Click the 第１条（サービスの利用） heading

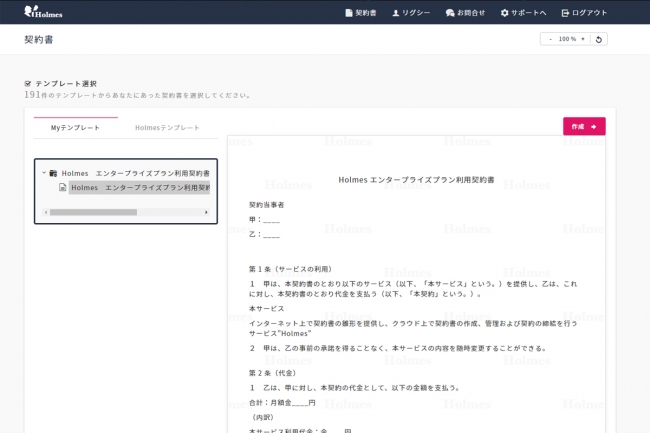[290, 269]
